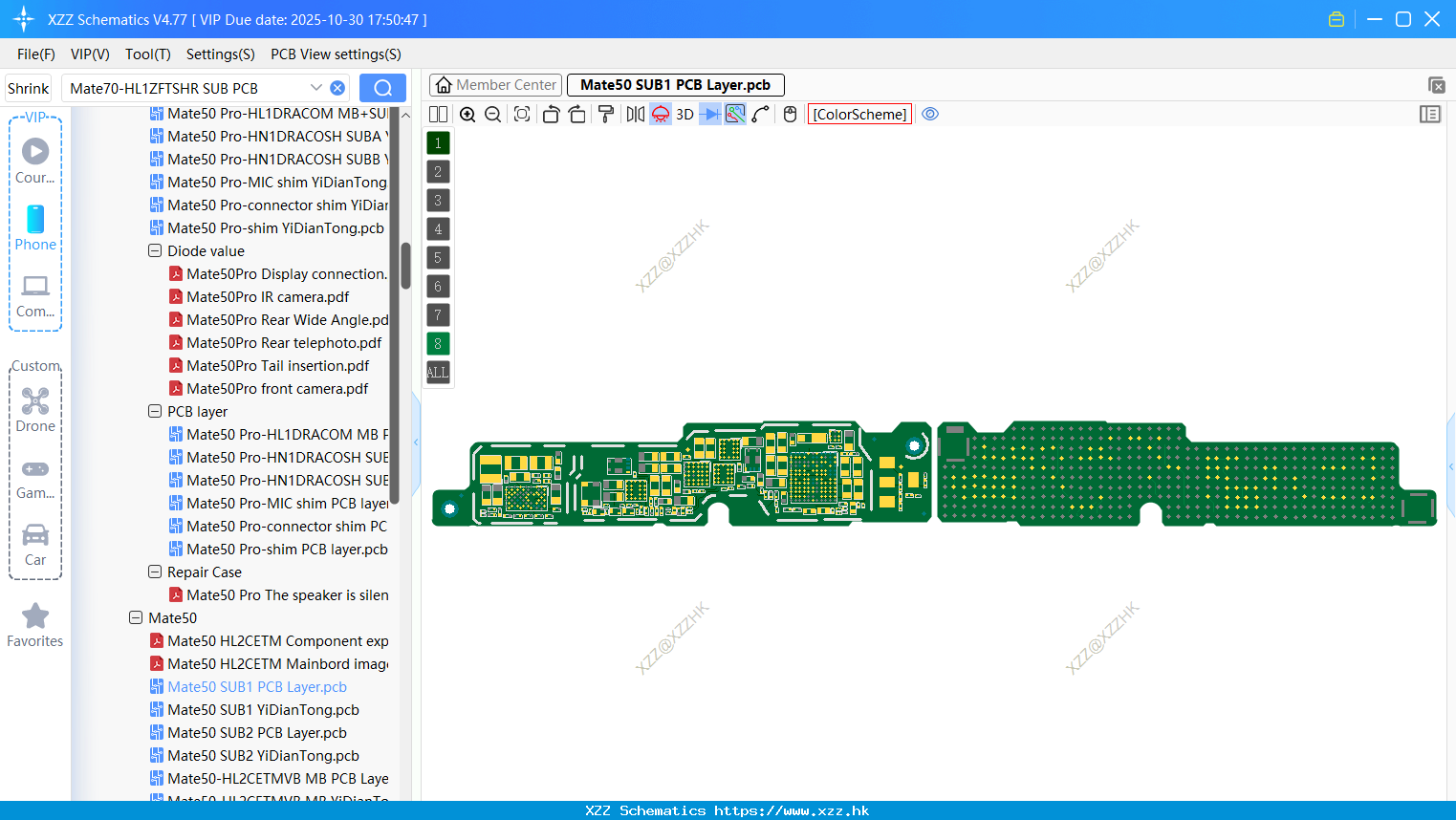The image size is (1456, 820).
Task: Show PCB layer 7
Action: pyautogui.click(x=438, y=315)
